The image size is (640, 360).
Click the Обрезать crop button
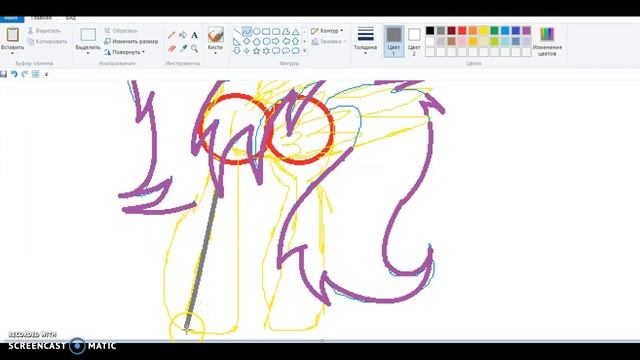[121, 31]
